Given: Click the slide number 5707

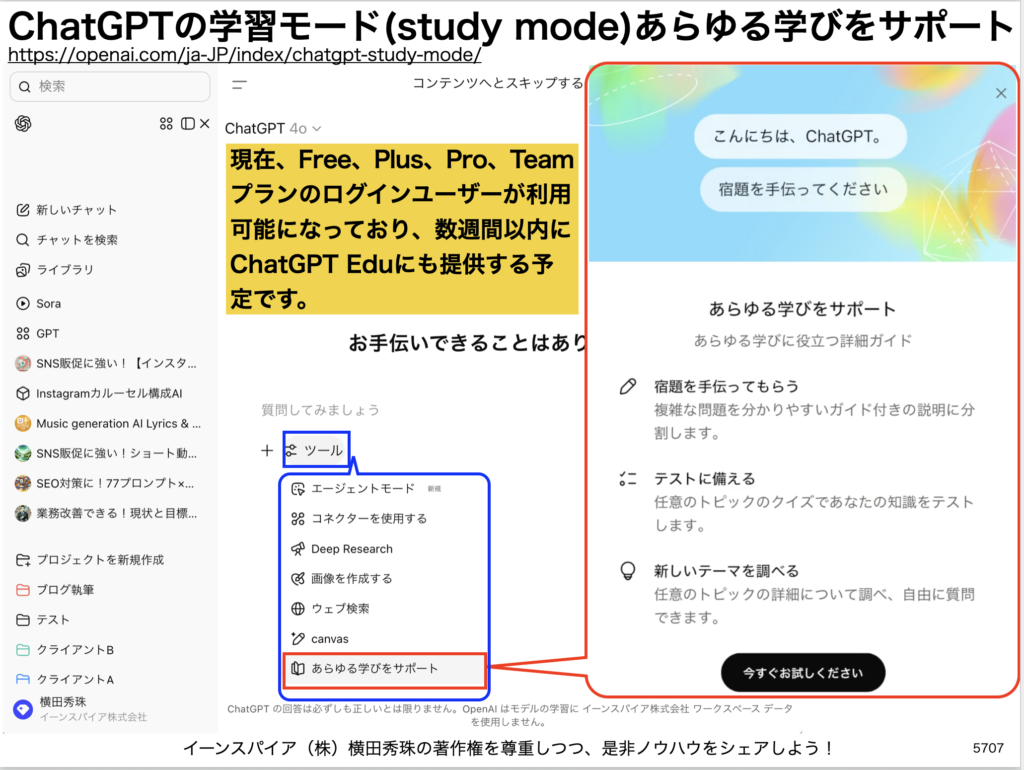Looking at the screenshot, I should pos(988,748).
